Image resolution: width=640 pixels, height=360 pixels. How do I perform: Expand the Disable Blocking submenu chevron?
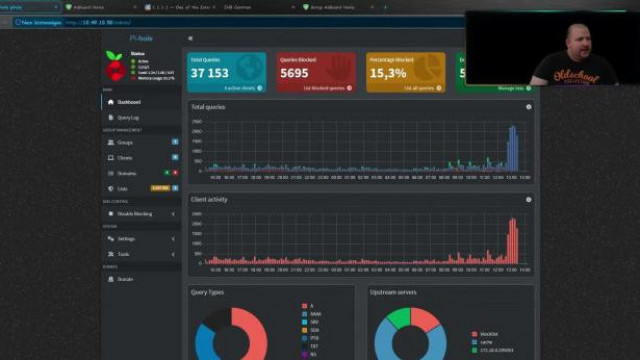173,214
